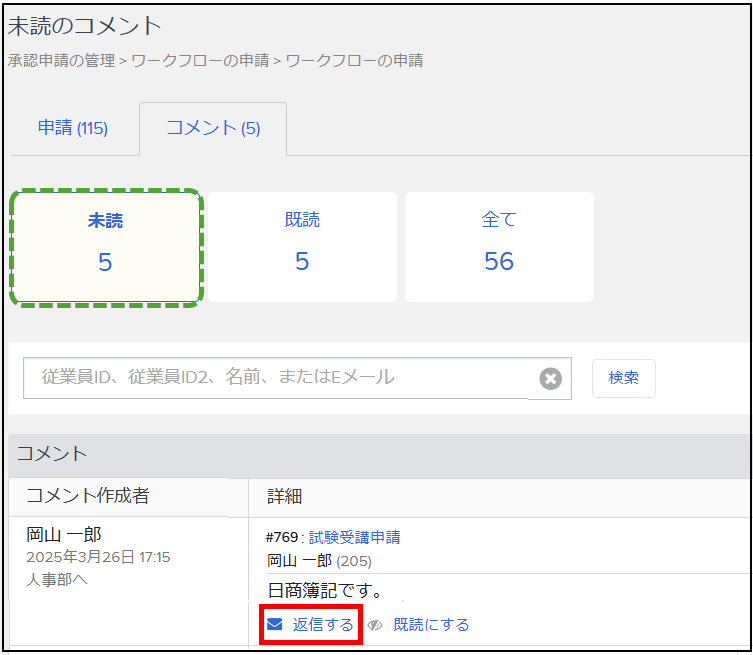
Task: Mark the comment as read via 既読にする
Action: (x=431, y=625)
